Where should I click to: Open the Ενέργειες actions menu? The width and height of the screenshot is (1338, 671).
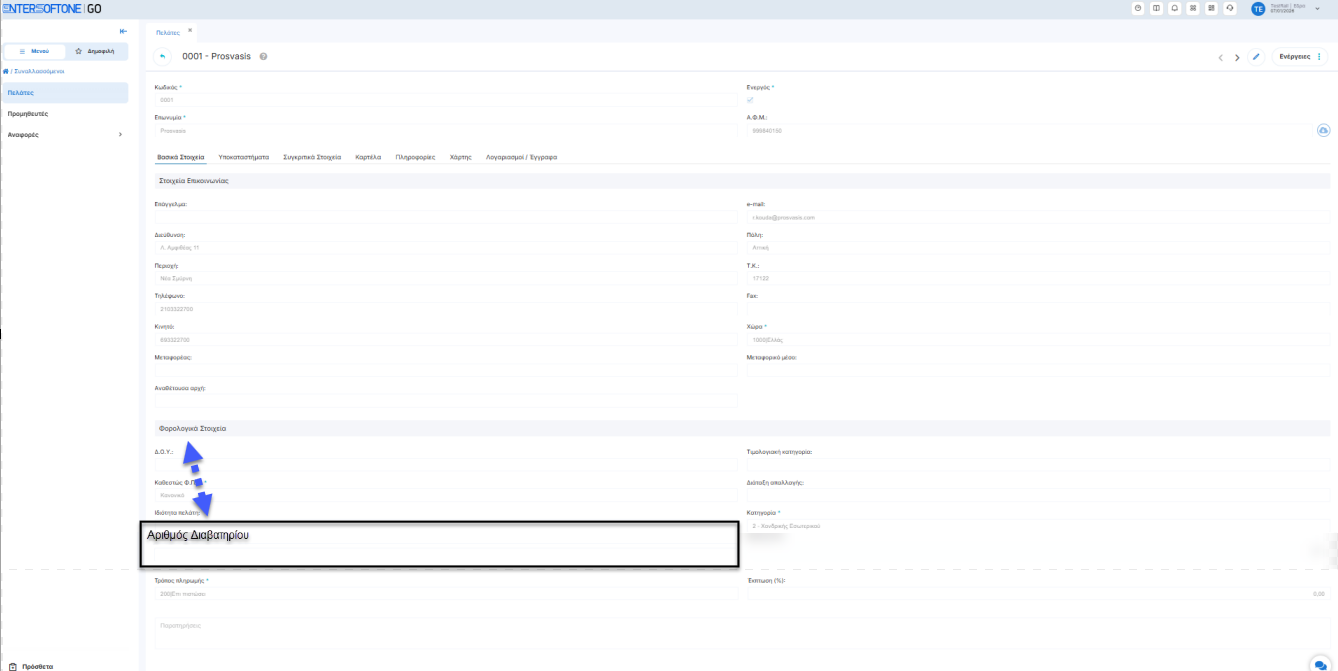click(x=1300, y=57)
